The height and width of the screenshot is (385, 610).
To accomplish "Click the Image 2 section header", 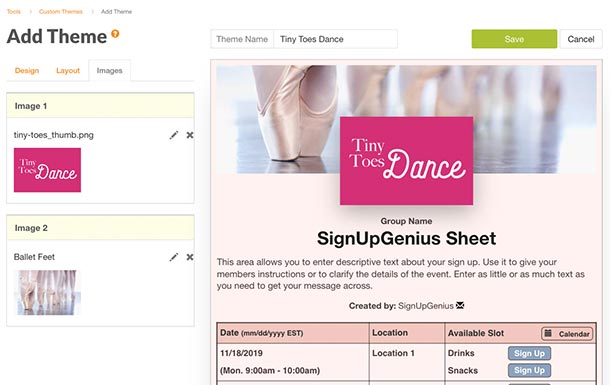I will click(100, 228).
